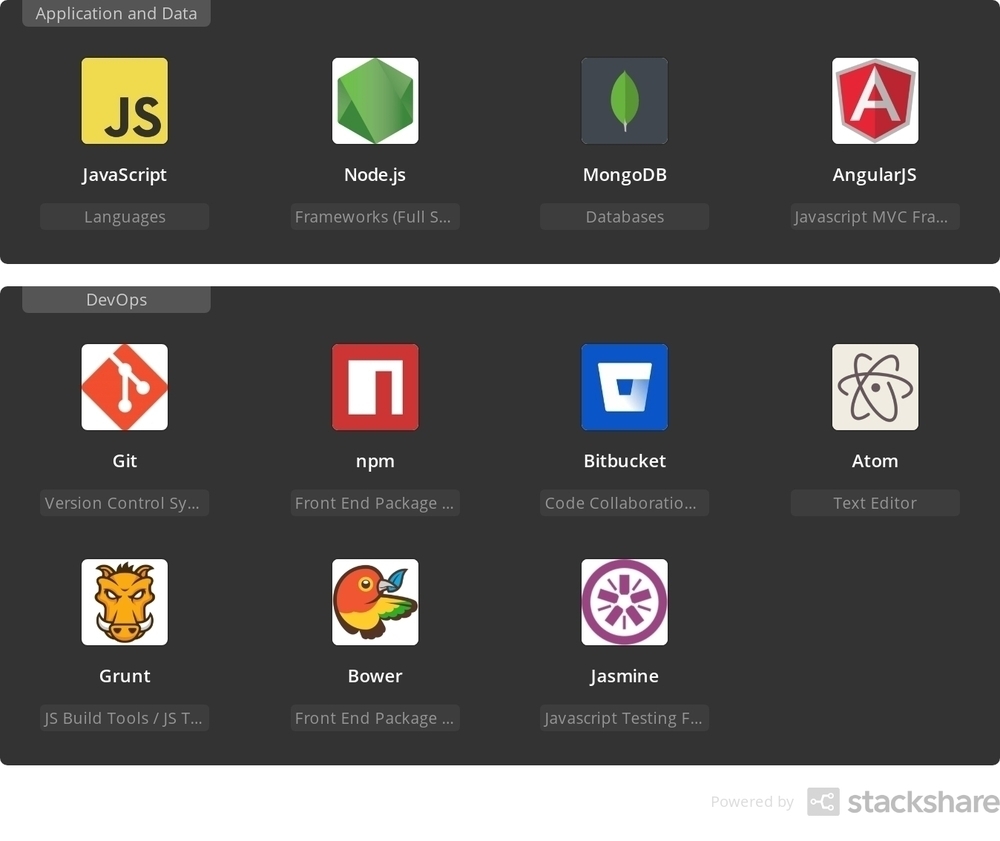Select the AngularJS name link
The width and height of the screenshot is (1000, 841).
pos(875,175)
